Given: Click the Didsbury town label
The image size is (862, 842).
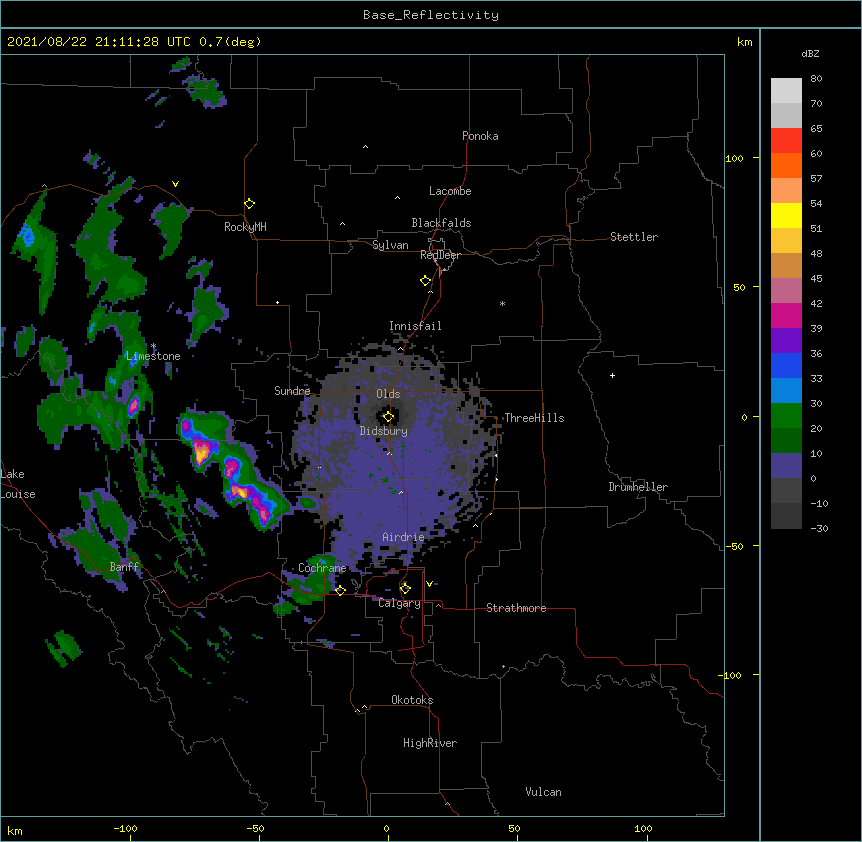Looking at the screenshot, I should point(384,431).
